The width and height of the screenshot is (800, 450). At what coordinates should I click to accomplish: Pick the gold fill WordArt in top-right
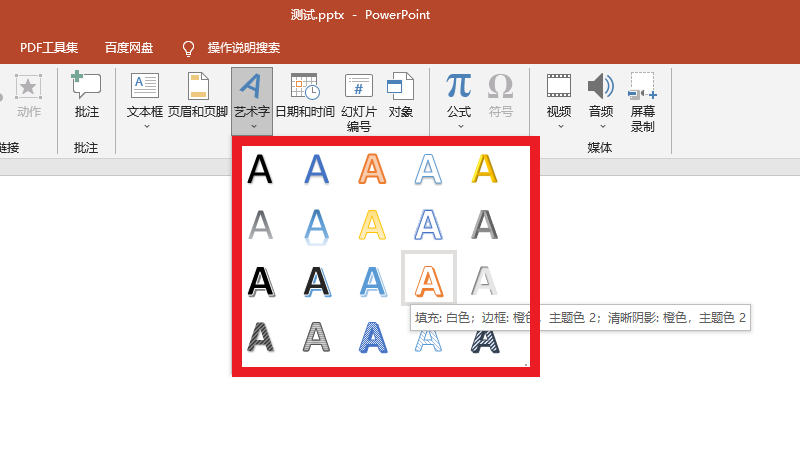484,168
